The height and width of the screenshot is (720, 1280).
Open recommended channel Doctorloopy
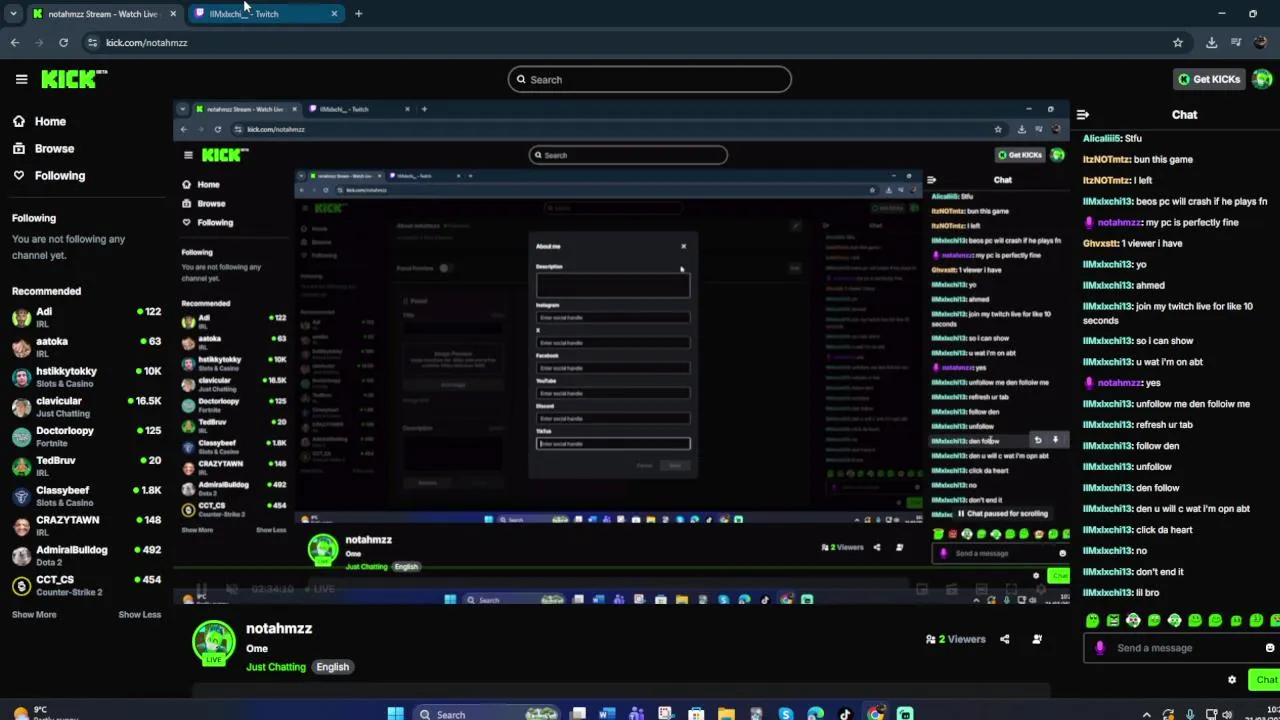[x=86, y=436]
